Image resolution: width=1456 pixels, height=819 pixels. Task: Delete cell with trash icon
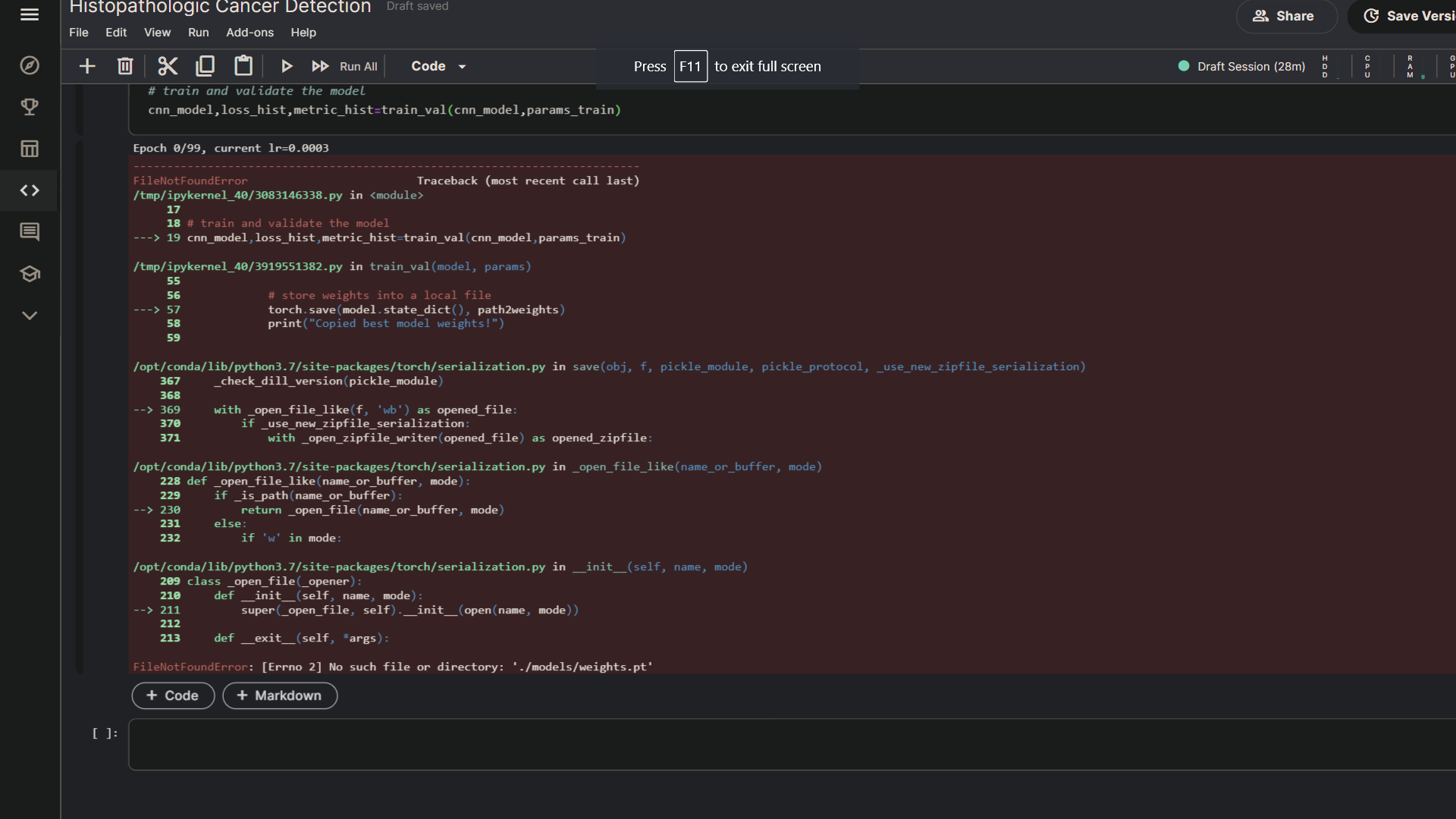click(125, 66)
